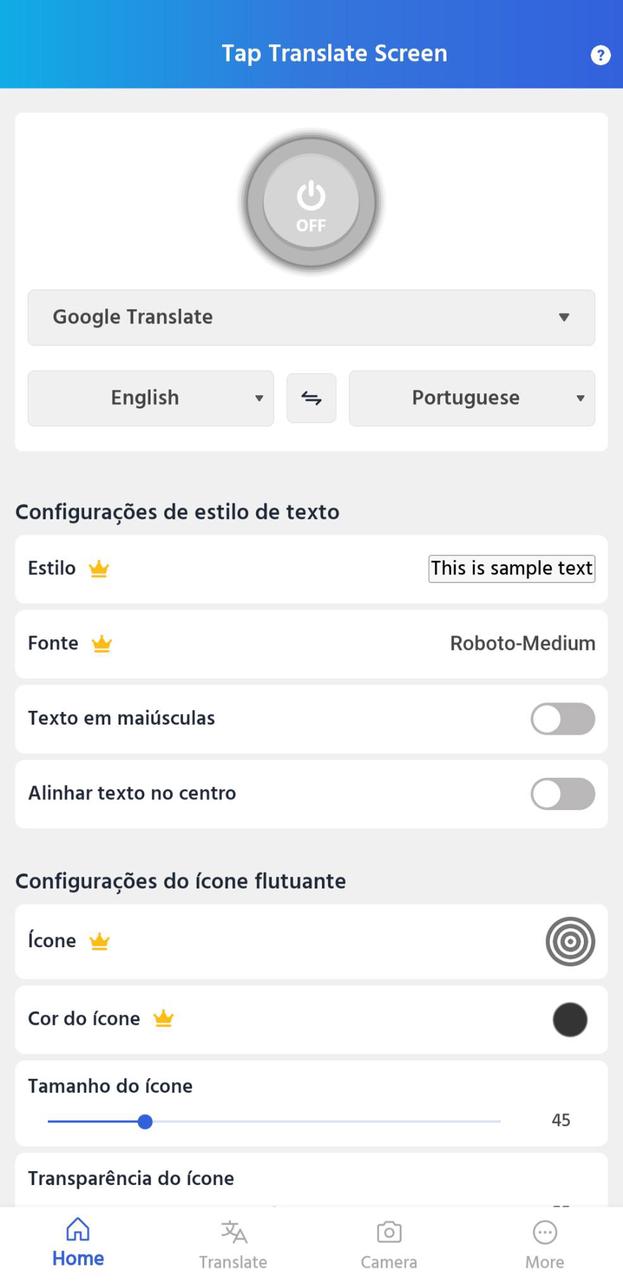Turn on Alinhar texto no centro
This screenshot has height=1283, width=623.
(x=562, y=793)
